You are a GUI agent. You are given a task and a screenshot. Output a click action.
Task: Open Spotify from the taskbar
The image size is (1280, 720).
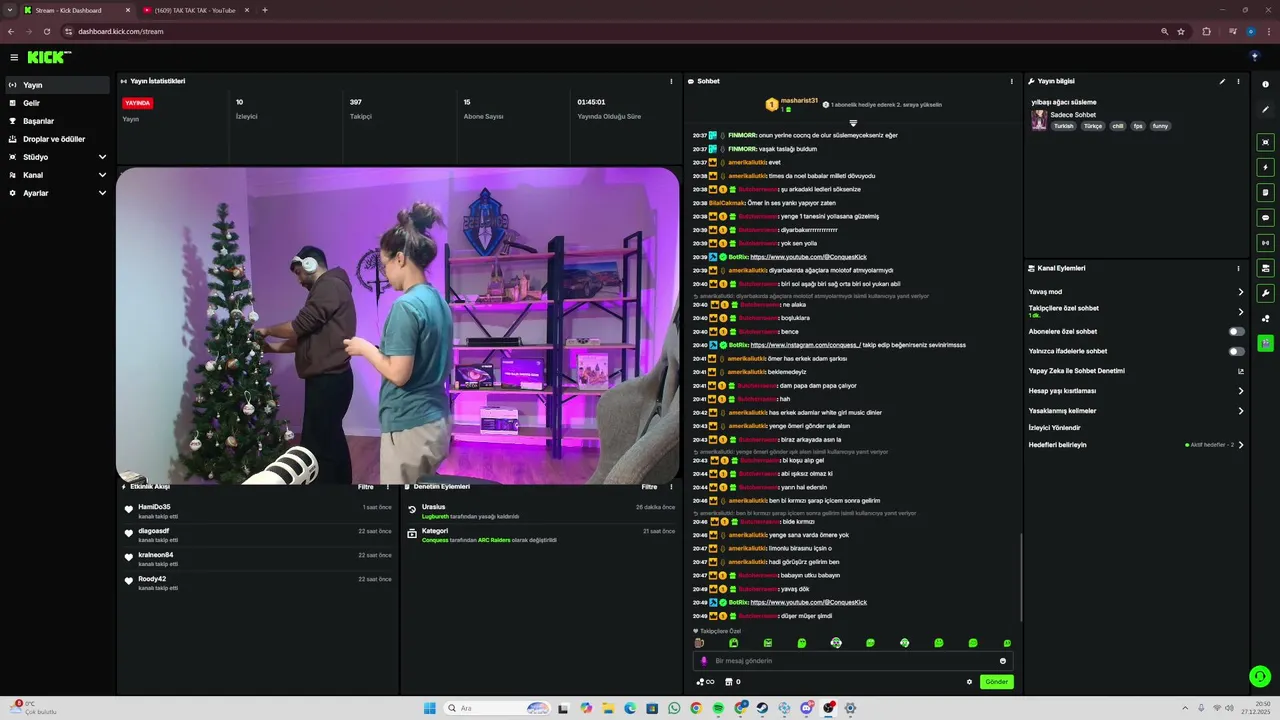coord(718,708)
